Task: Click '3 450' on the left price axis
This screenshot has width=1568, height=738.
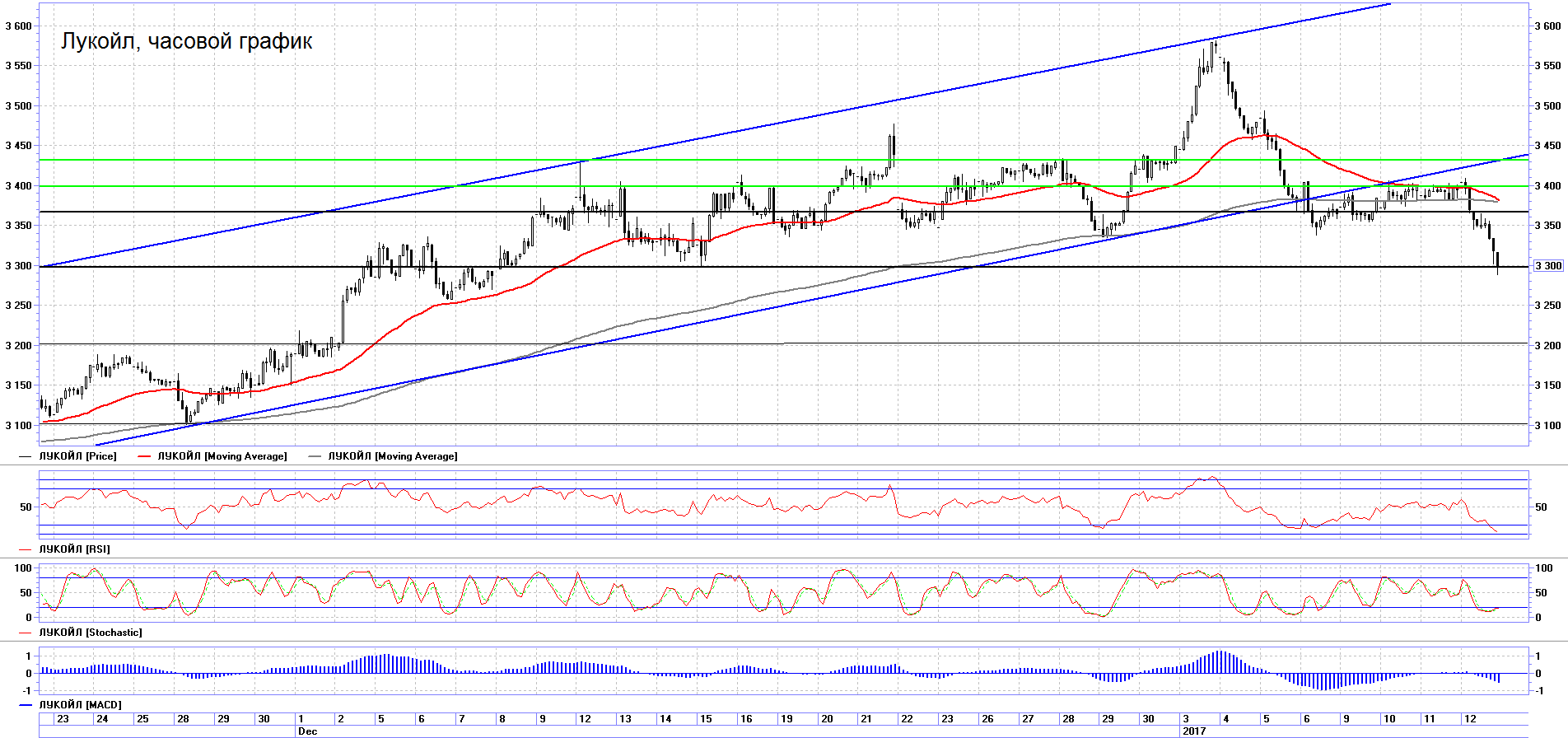Action: [x=18, y=146]
